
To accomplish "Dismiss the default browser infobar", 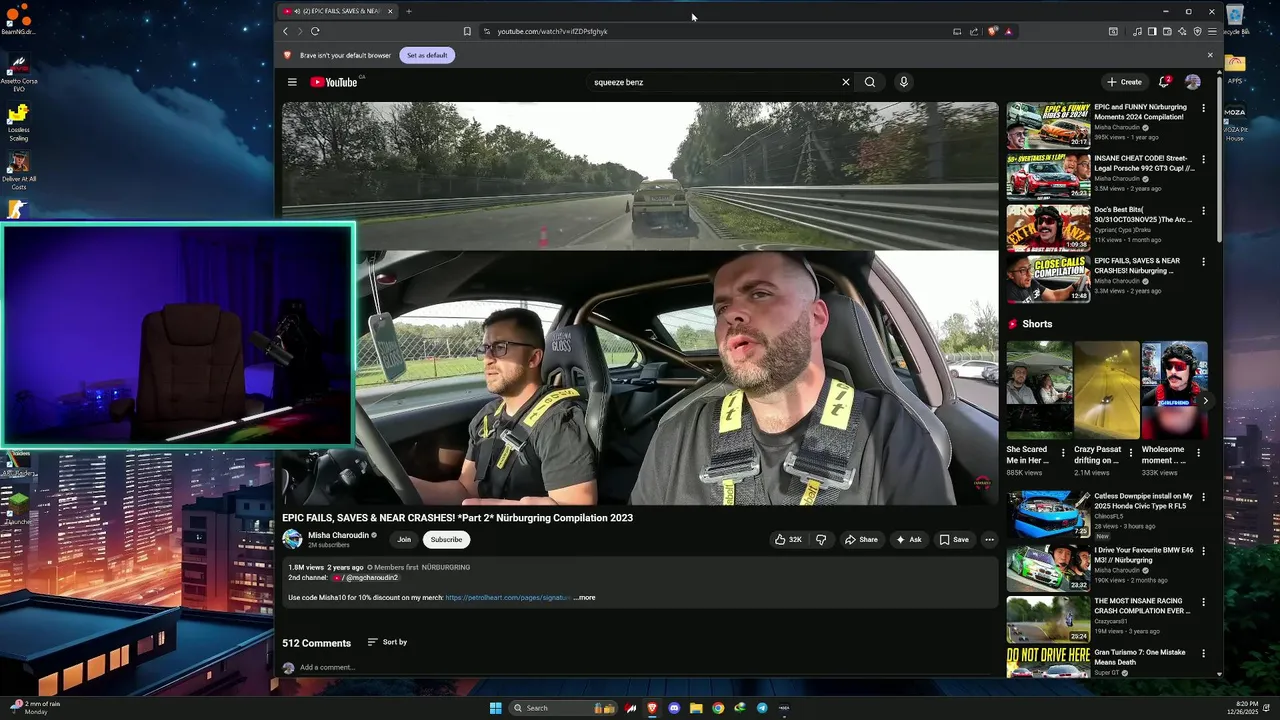I will pos(1210,55).
